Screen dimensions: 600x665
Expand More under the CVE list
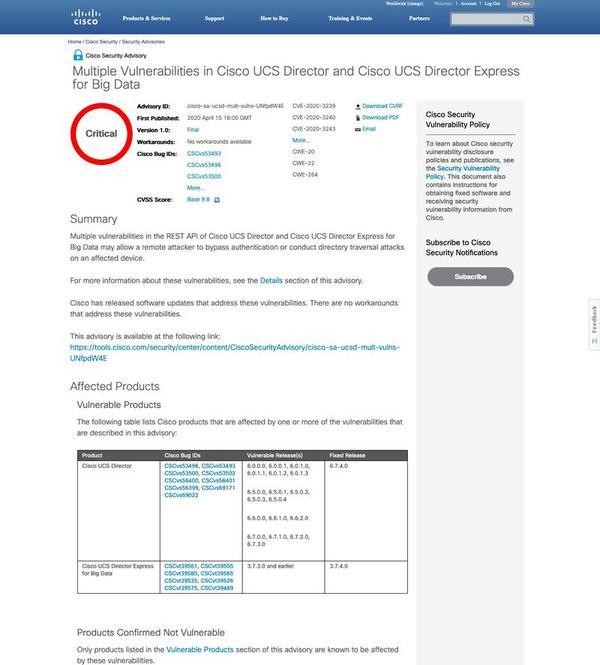tap(301, 140)
